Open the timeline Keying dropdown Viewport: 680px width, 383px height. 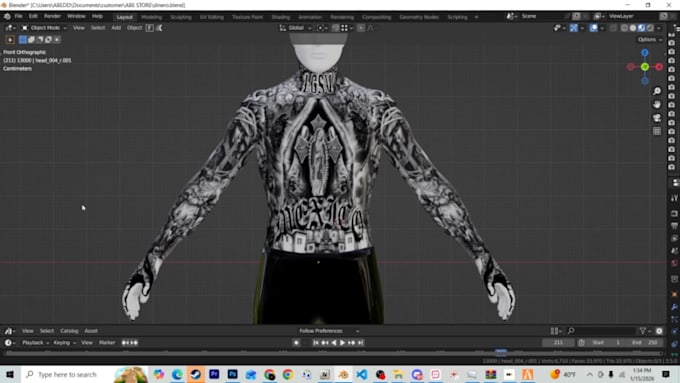click(x=64, y=343)
